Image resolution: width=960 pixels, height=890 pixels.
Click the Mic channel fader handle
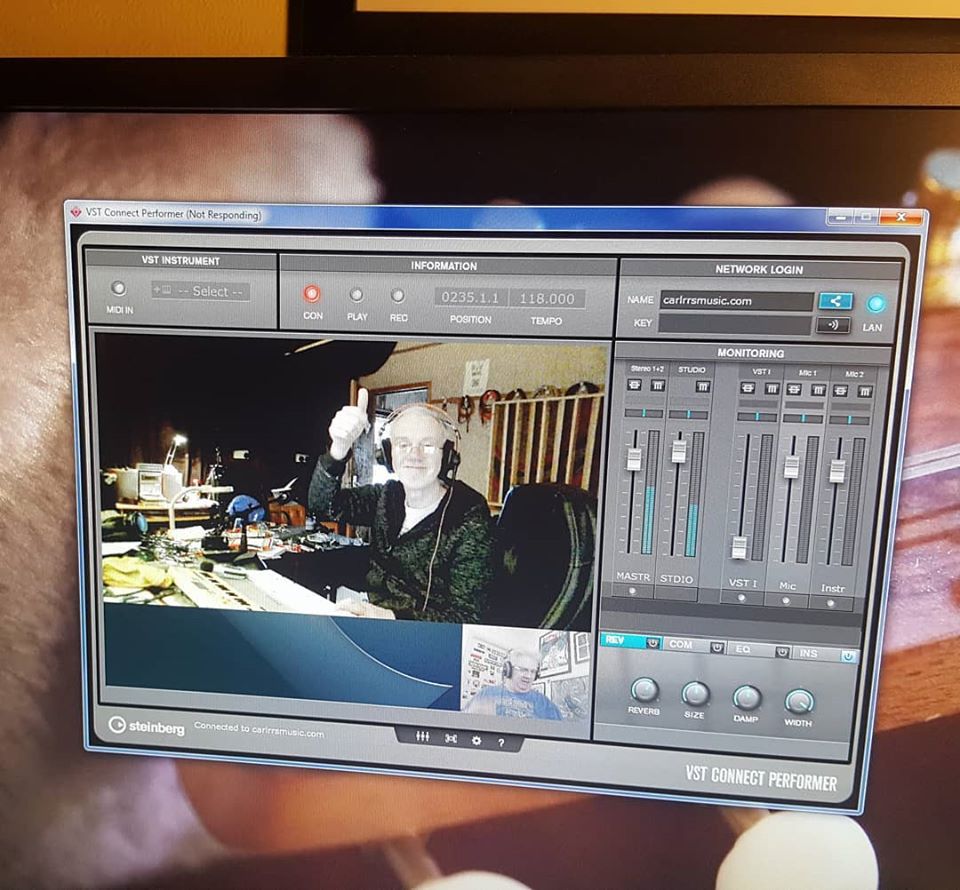point(792,466)
